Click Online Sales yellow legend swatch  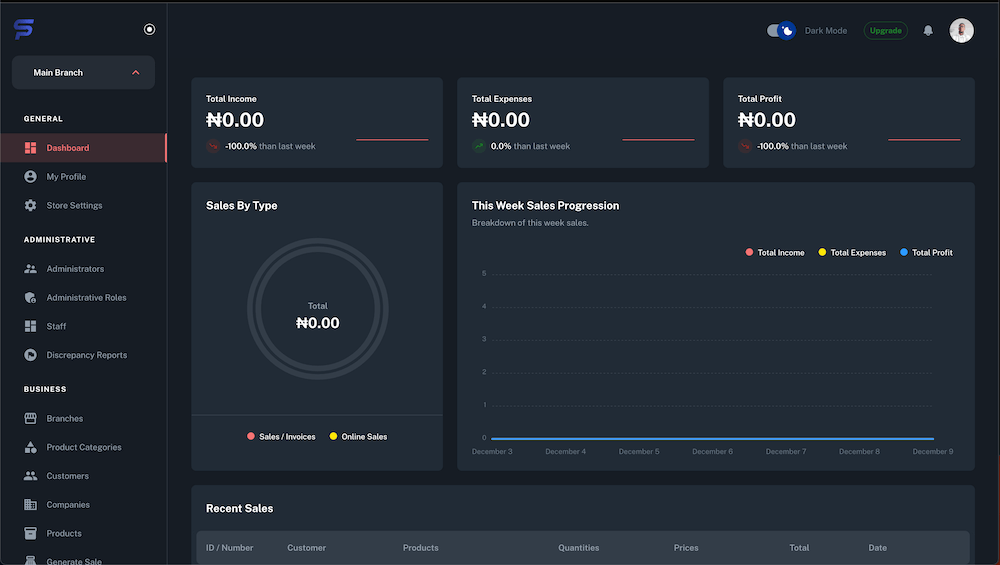click(x=334, y=437)
